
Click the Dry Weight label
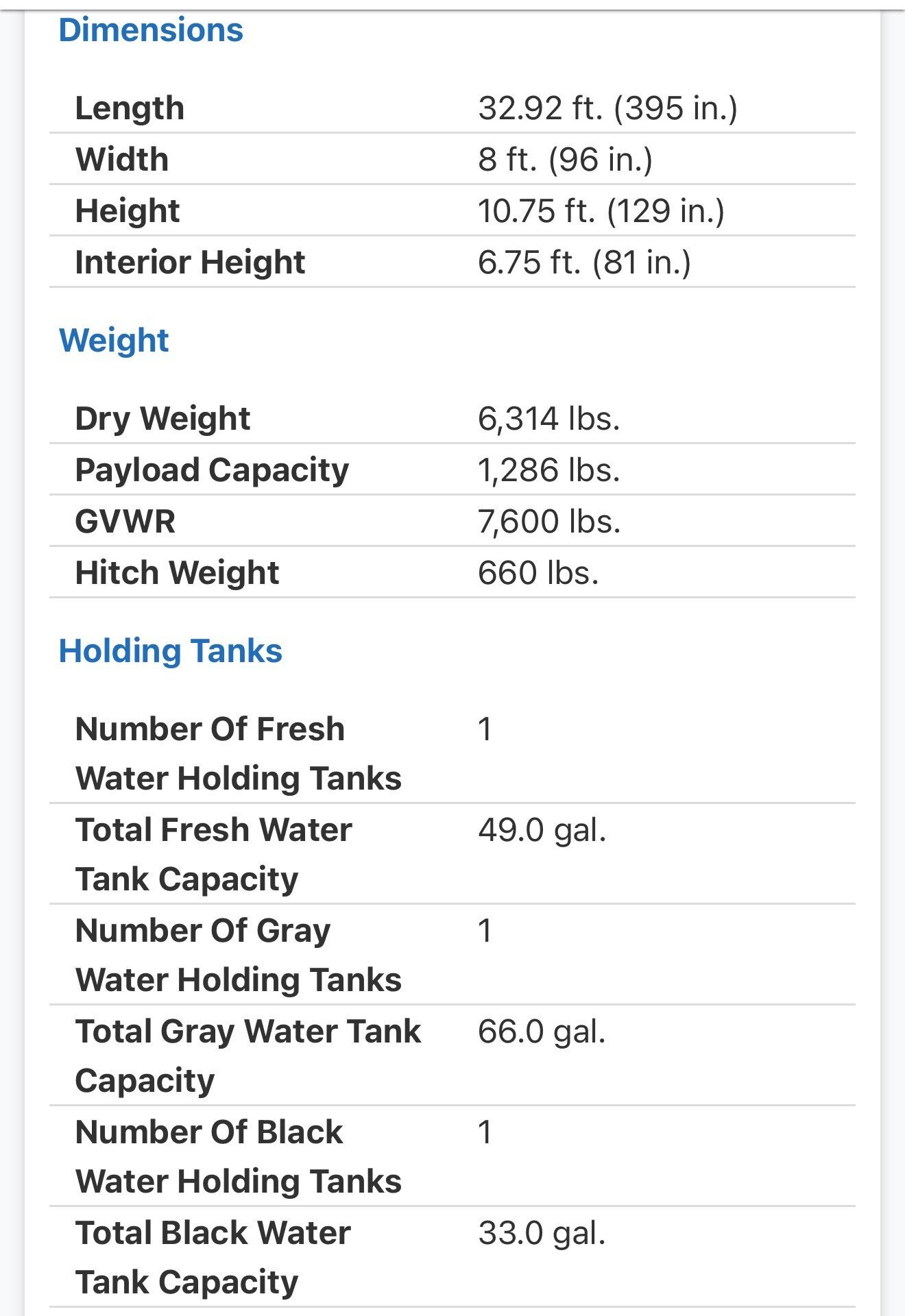(162, 418)
